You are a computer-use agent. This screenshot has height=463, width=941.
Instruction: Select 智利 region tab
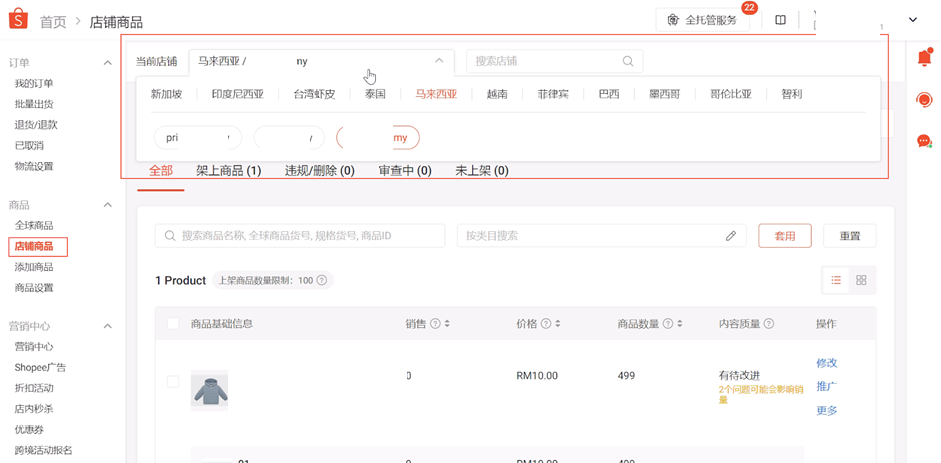point(792,94)
